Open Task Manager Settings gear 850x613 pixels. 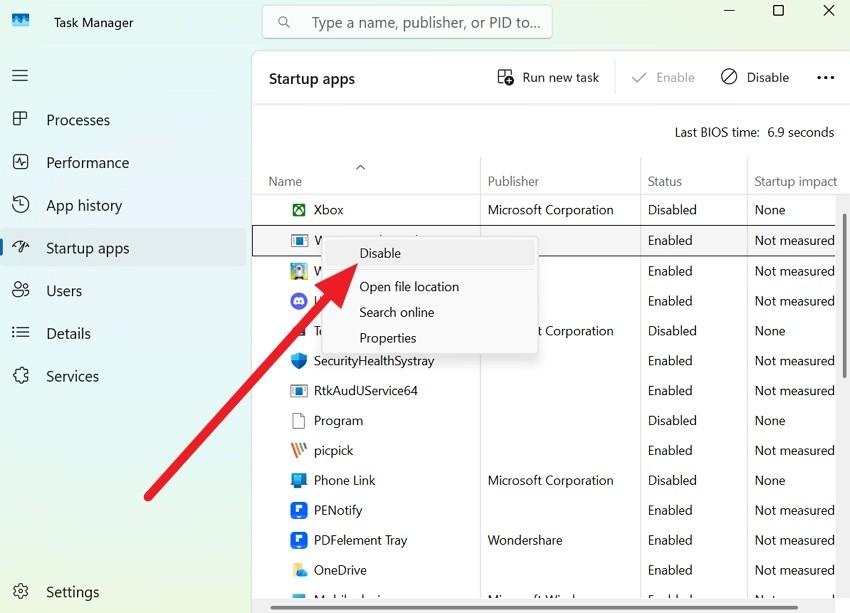20,591
